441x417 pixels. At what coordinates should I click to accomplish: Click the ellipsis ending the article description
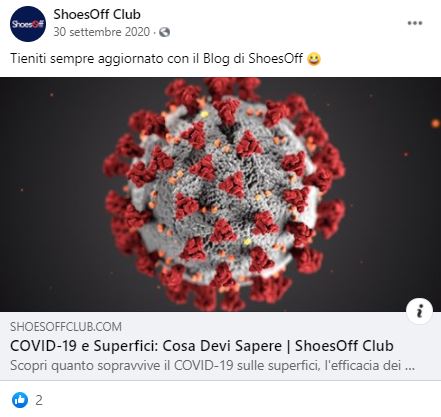pyautogui.click(x=410, y=368)
